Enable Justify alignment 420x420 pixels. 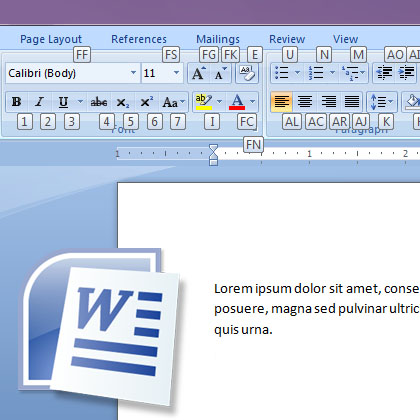(352, 101)
